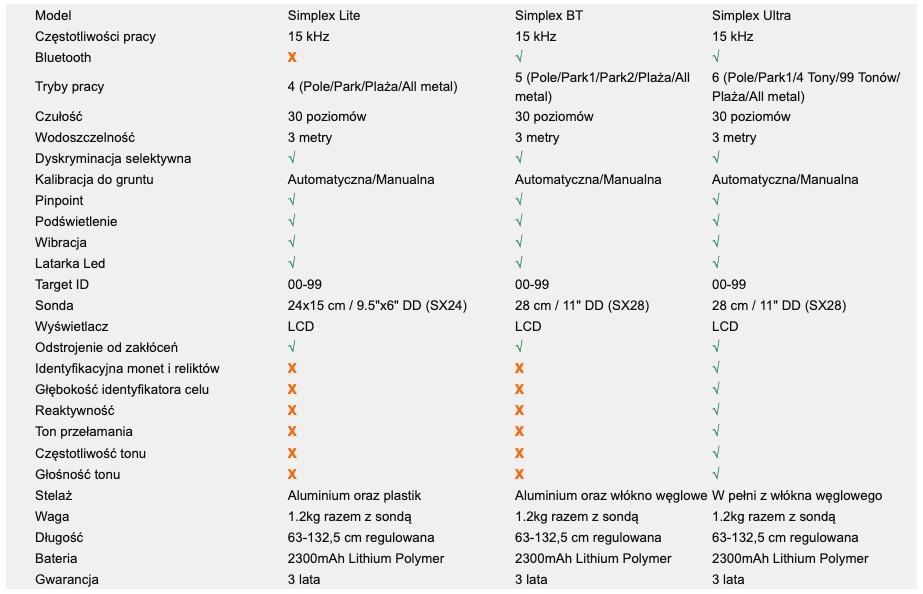
Task: Click the Simplex BT column header
Action: 549,15
